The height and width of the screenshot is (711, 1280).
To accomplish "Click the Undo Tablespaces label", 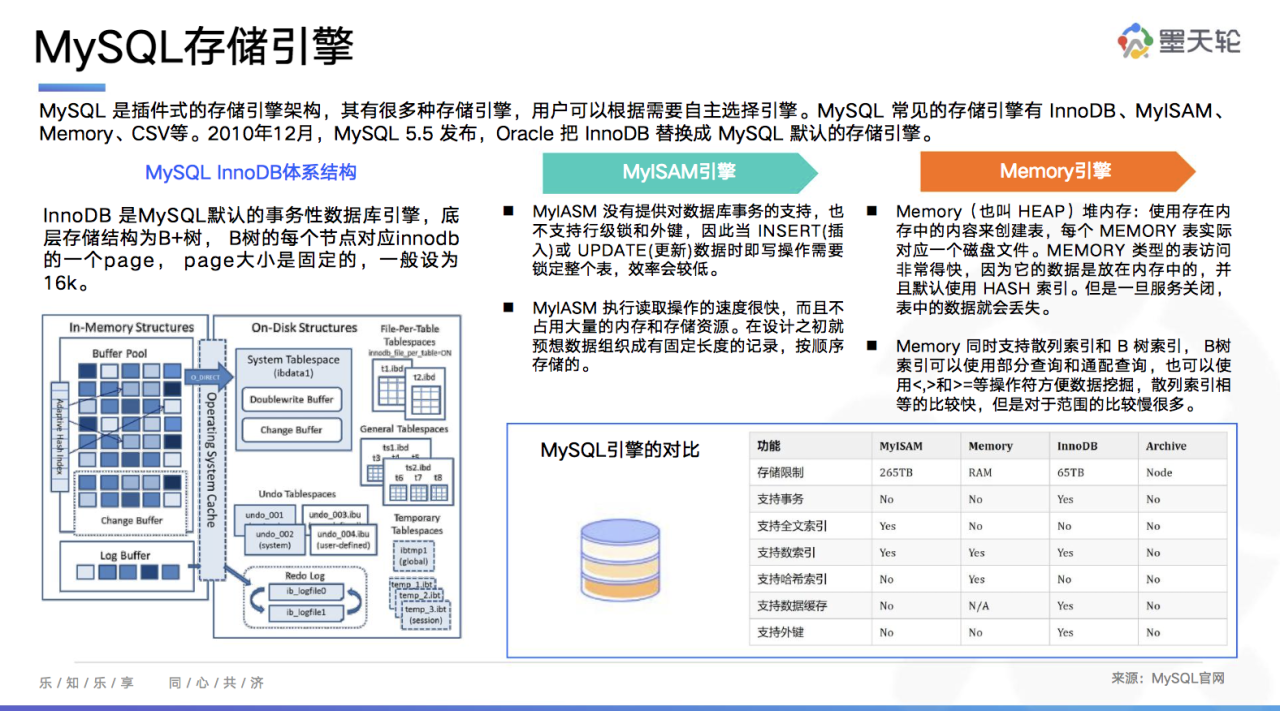I will pyautogui.click(x=297, y=494).
